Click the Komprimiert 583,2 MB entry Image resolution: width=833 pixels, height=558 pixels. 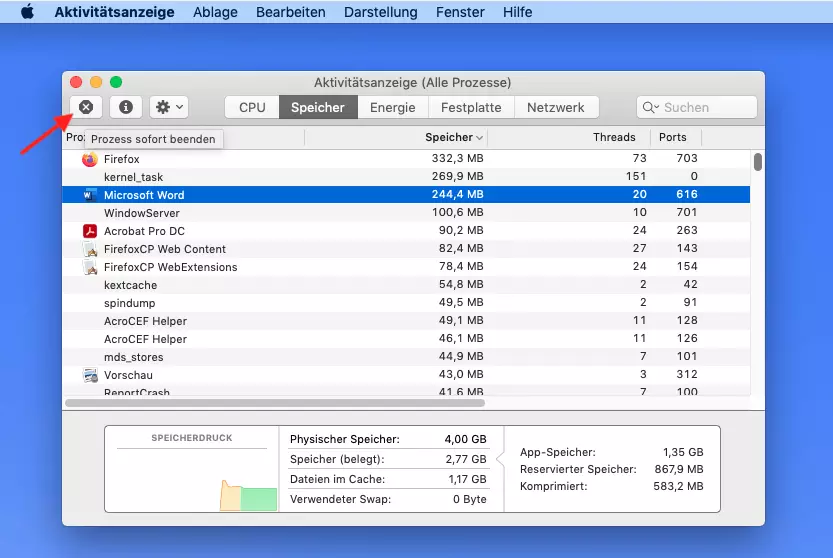coord(611,486)
